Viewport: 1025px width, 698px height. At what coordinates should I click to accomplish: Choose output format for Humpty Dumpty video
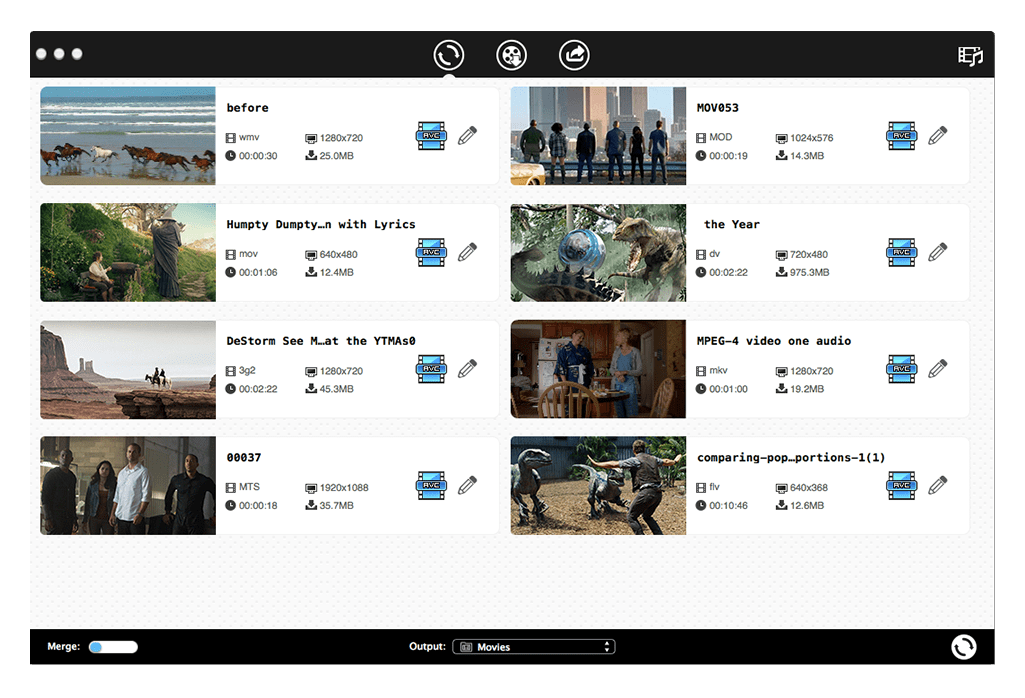431,252
